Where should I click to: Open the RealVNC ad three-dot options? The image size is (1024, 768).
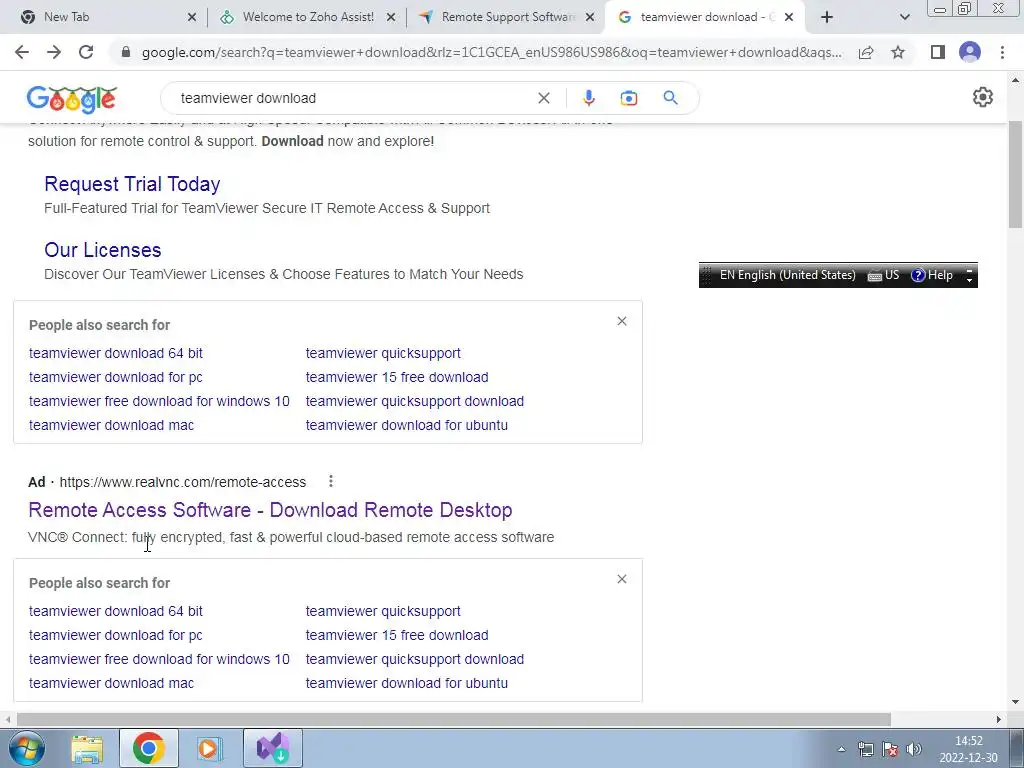[x=331, y=481]
